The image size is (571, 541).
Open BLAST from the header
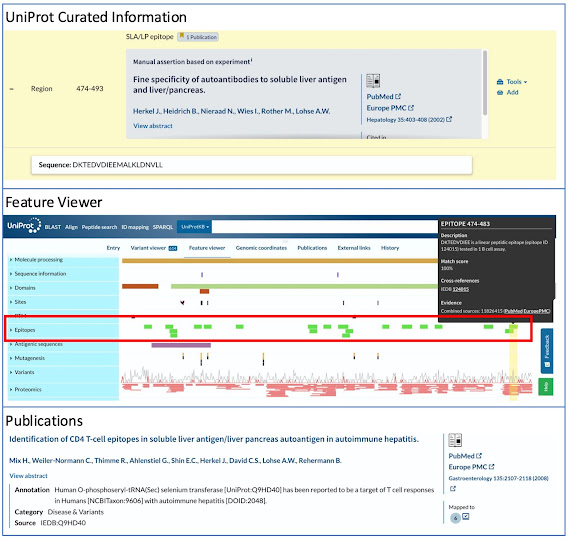53,227
